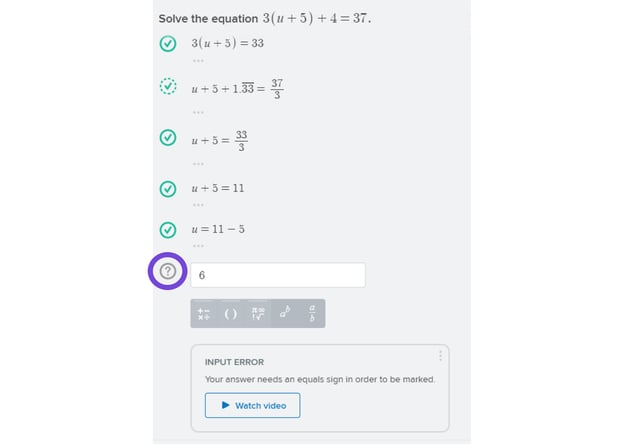Open the pi and square root symbols keypad
The image size is (624, 444).
point(258,313)
